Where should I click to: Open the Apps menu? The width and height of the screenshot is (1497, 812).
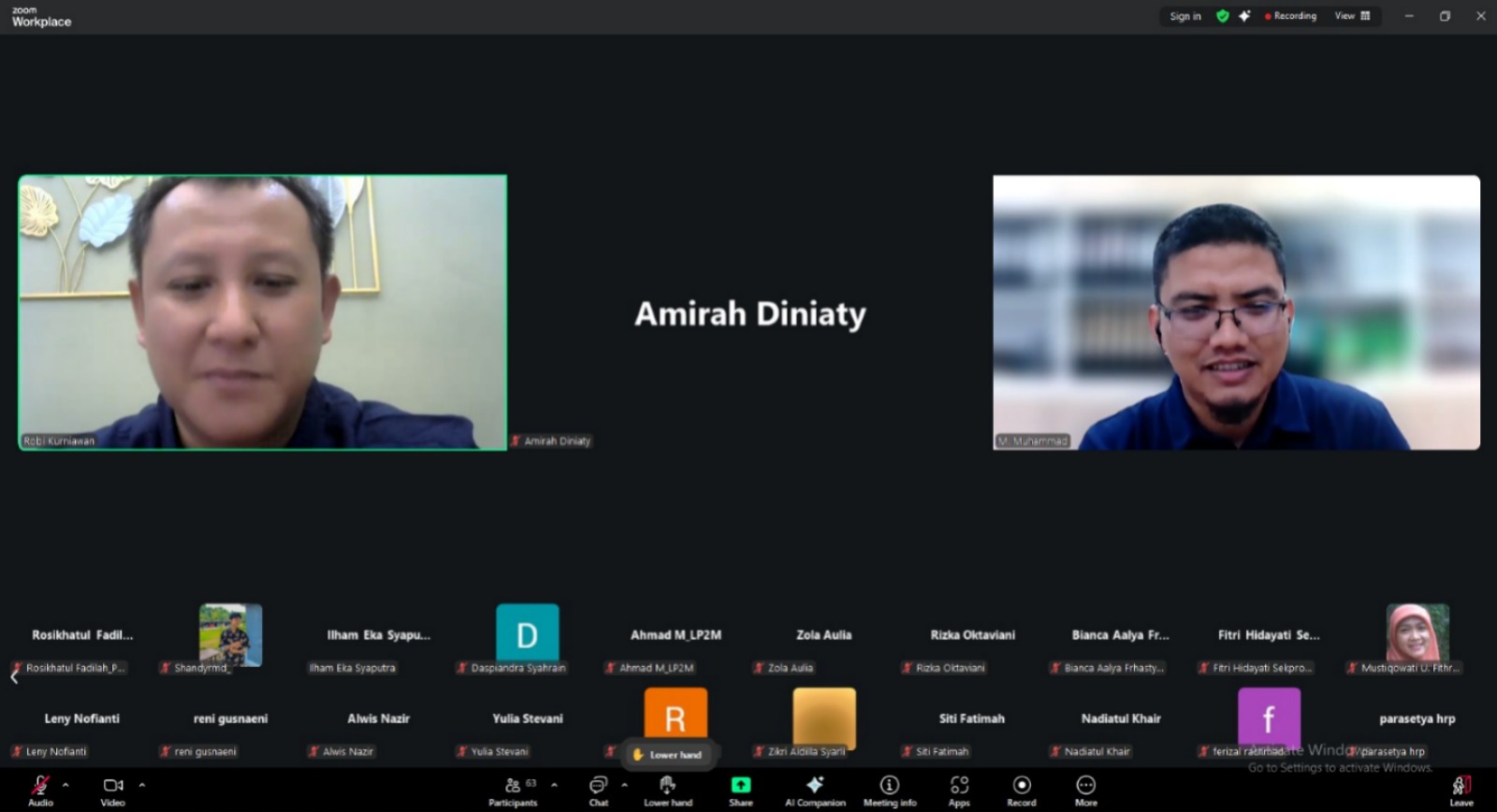click(959, 789)
